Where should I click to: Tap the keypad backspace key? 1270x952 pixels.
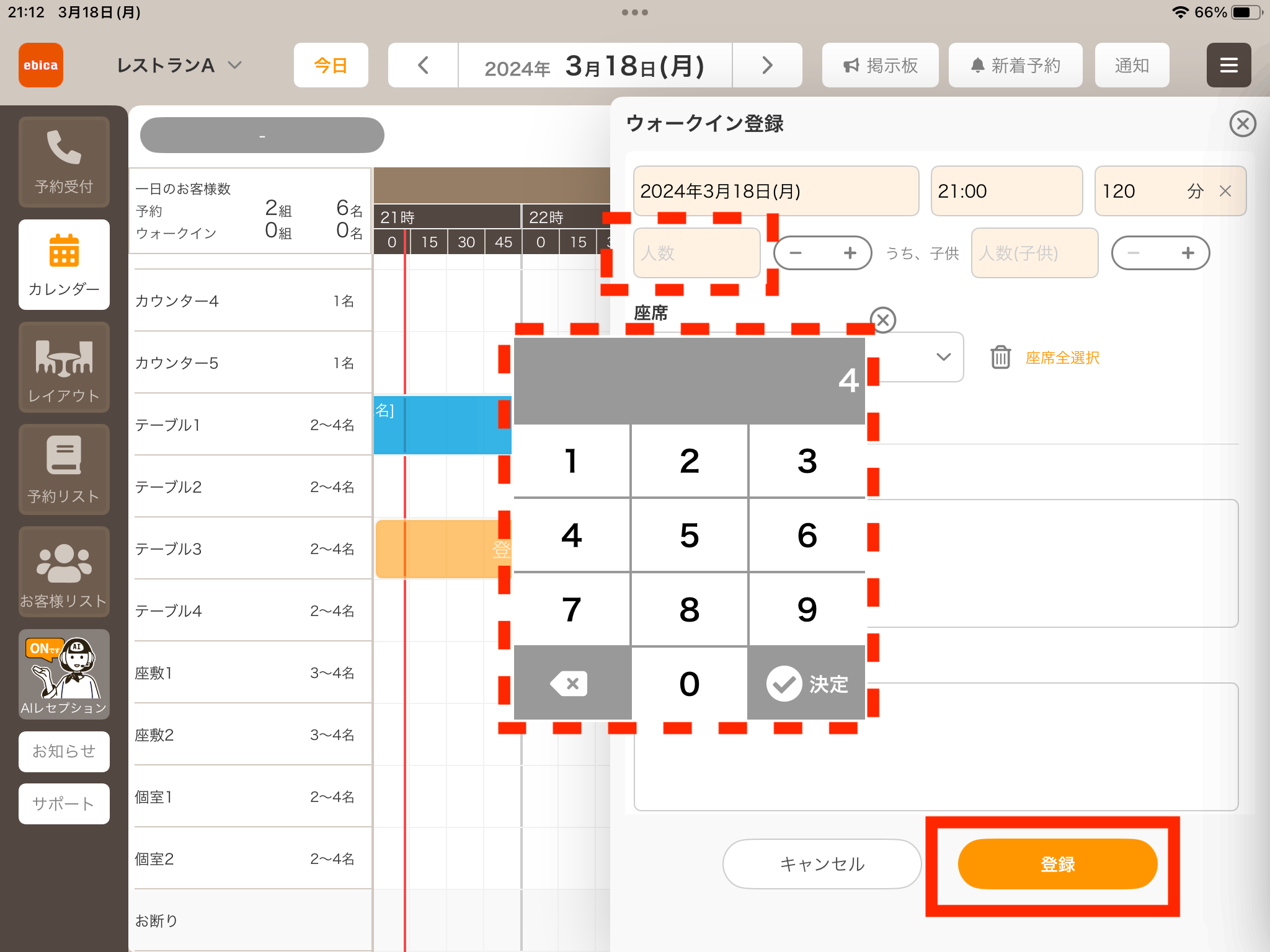coord(572,684)
